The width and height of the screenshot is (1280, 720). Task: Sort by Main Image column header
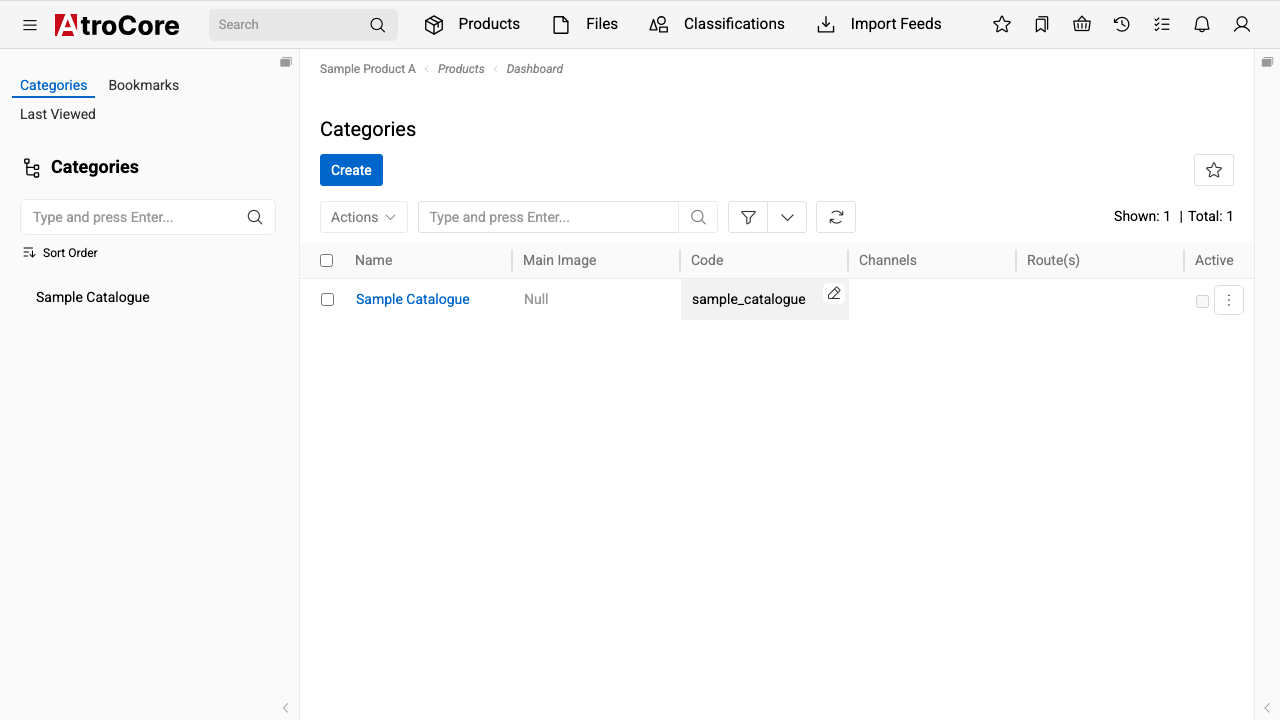560,260
